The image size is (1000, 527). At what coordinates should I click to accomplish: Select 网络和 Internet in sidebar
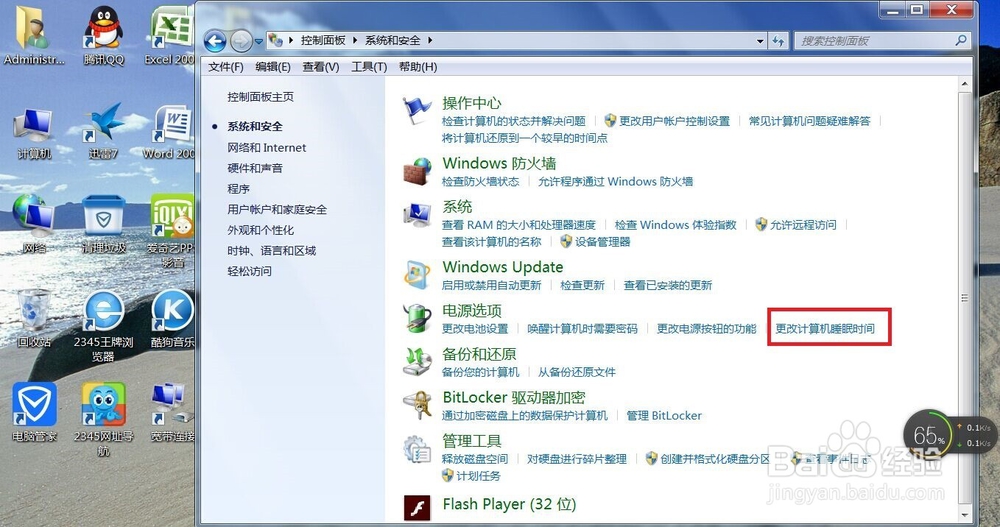[x=267, y=147]
